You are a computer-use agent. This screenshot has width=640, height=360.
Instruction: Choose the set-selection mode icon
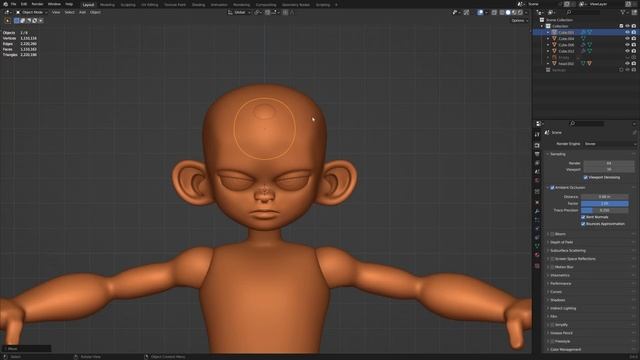pyautogui.click(x=17, y=20)
